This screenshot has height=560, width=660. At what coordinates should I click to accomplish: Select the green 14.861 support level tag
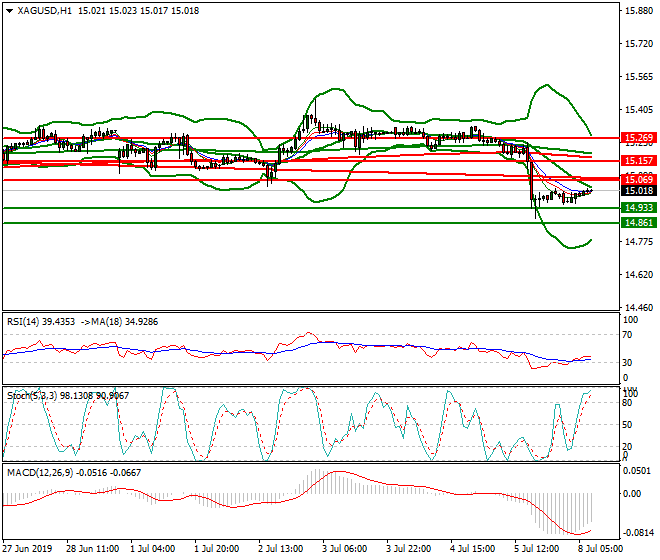637,223
